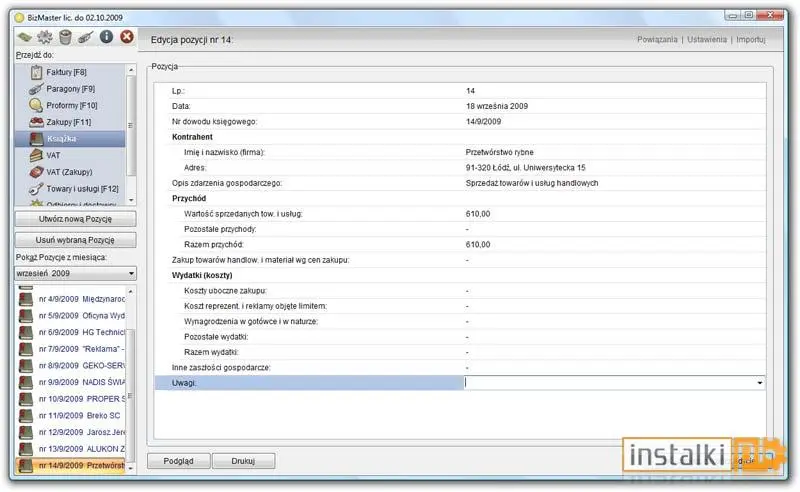This screenshot has width=800, height=492.
Task: Expand the wrzesień 2009 month dropdown
Action: [75, 274]
